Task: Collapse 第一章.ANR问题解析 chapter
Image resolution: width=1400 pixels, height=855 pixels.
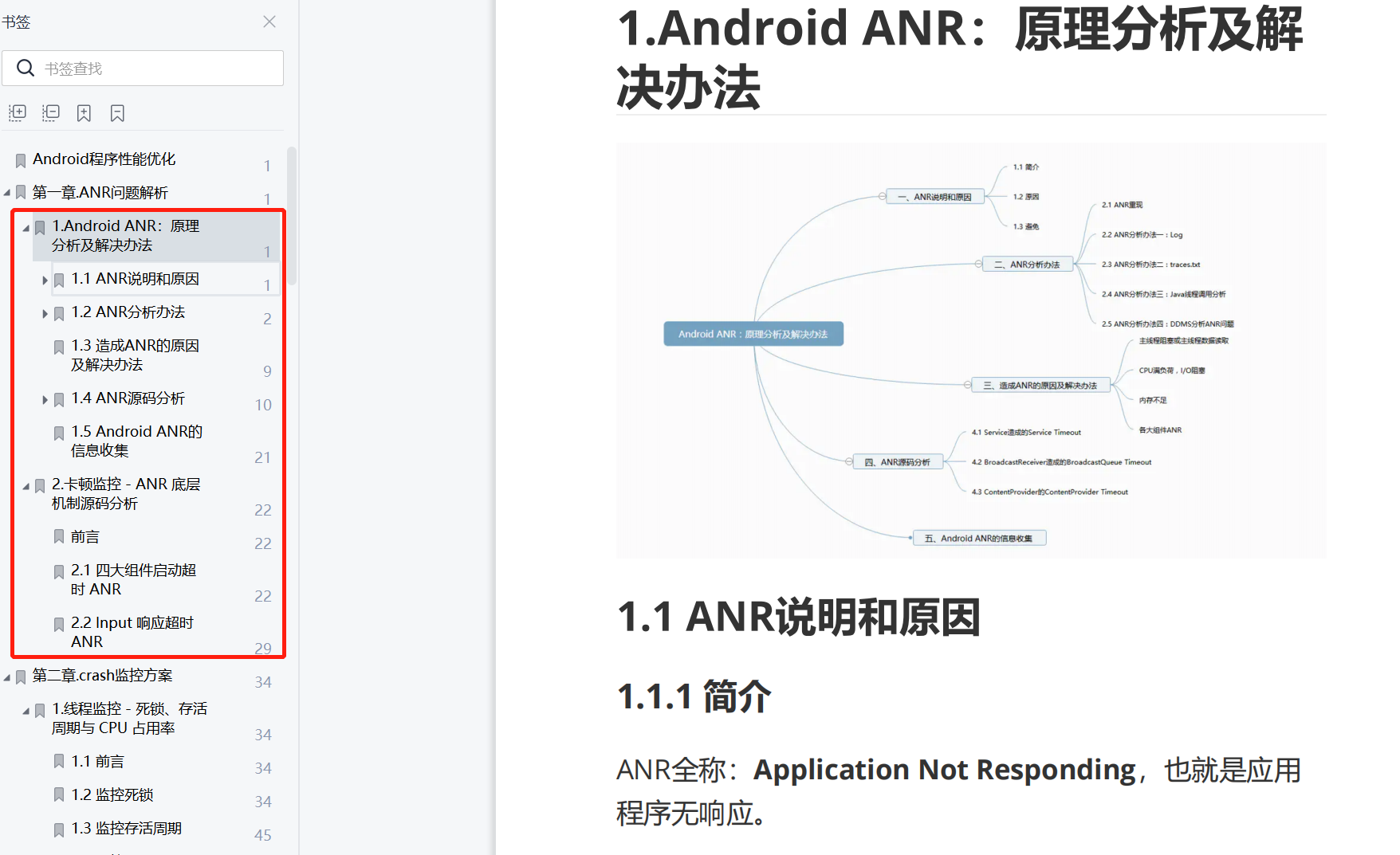Action: pyautogui.click(x=7, y=193)
